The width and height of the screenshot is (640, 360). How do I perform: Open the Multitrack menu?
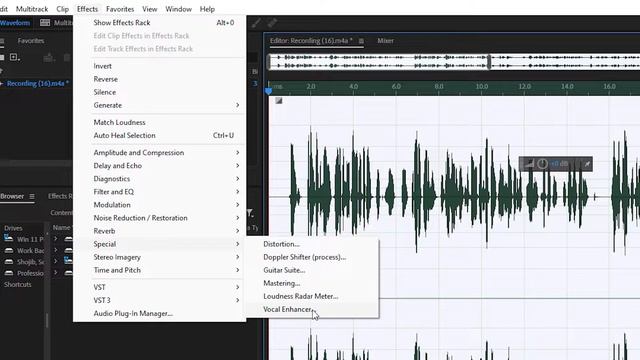coord(32,9)
